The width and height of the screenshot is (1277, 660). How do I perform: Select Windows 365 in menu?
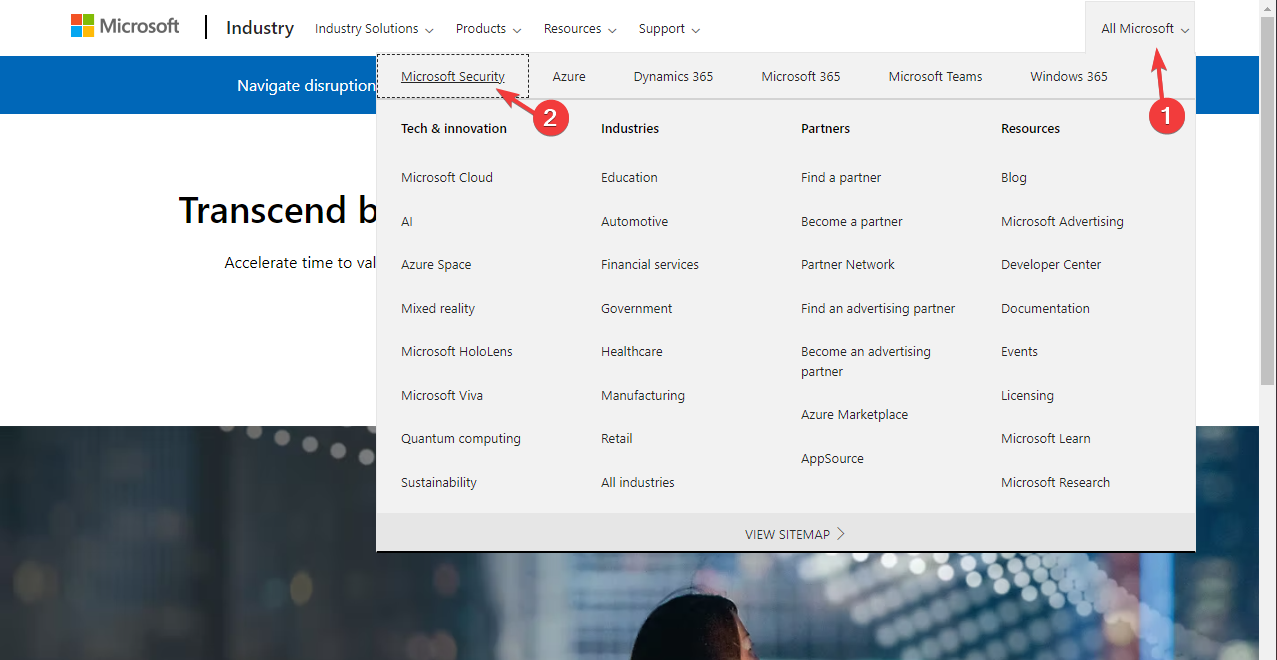pyautogui.click(x=1069, y=76)
